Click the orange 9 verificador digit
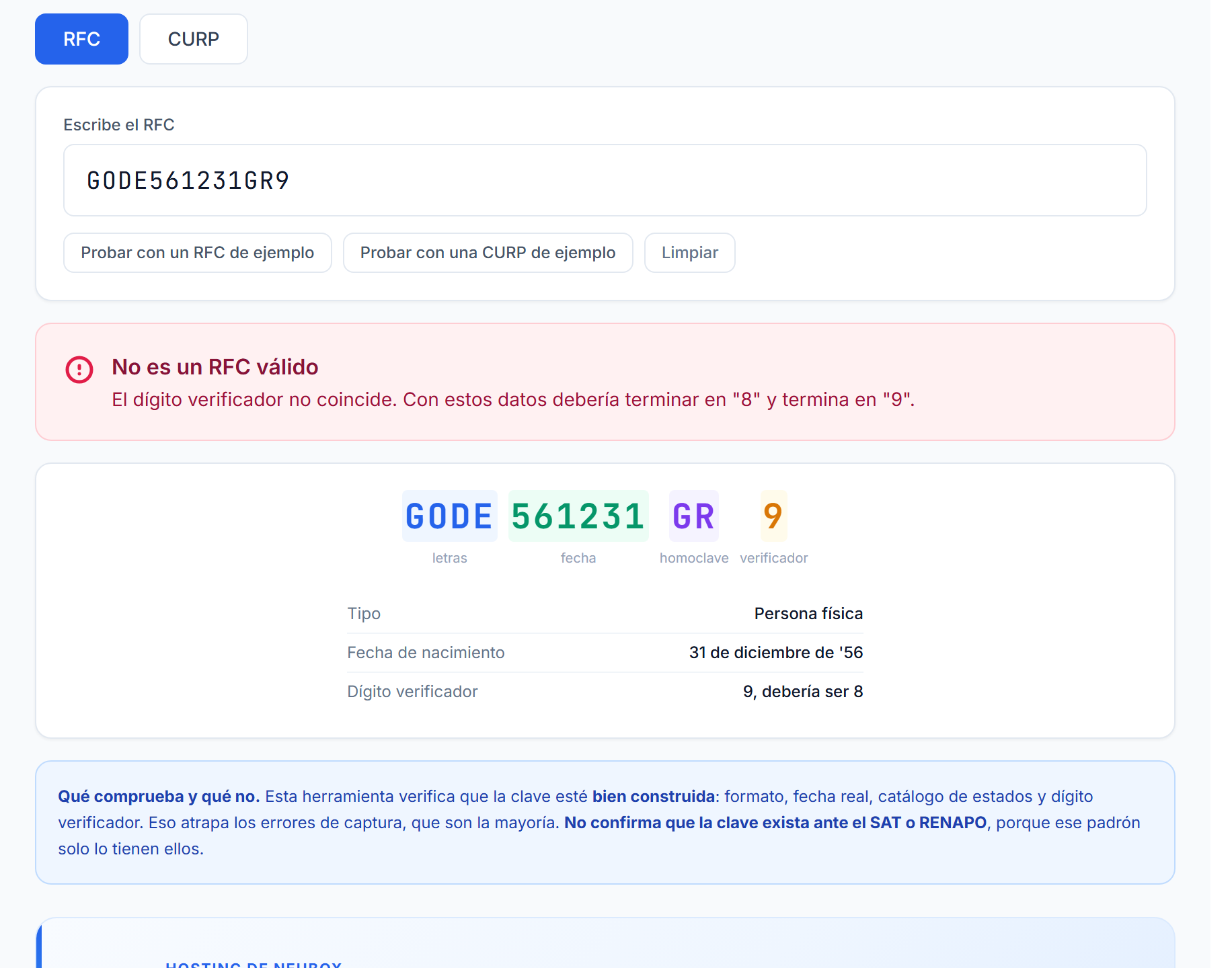Image resolution: width=1232 pixels, height=968 pixels. [x=773, y=516]
